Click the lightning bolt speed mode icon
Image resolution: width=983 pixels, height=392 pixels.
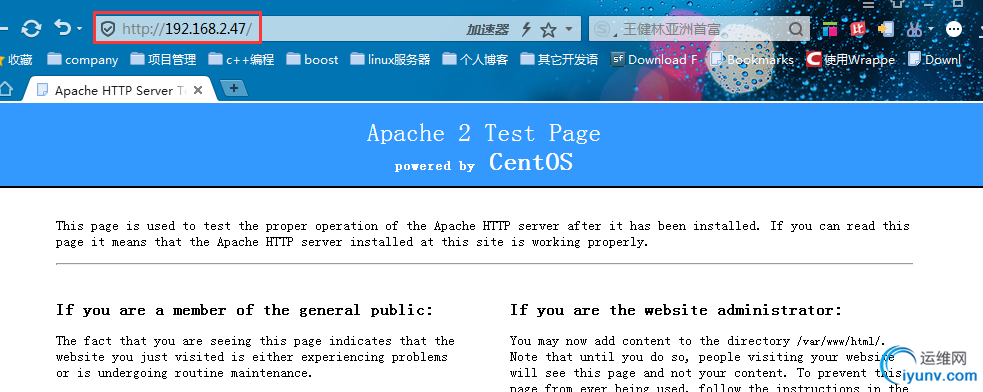527,29
